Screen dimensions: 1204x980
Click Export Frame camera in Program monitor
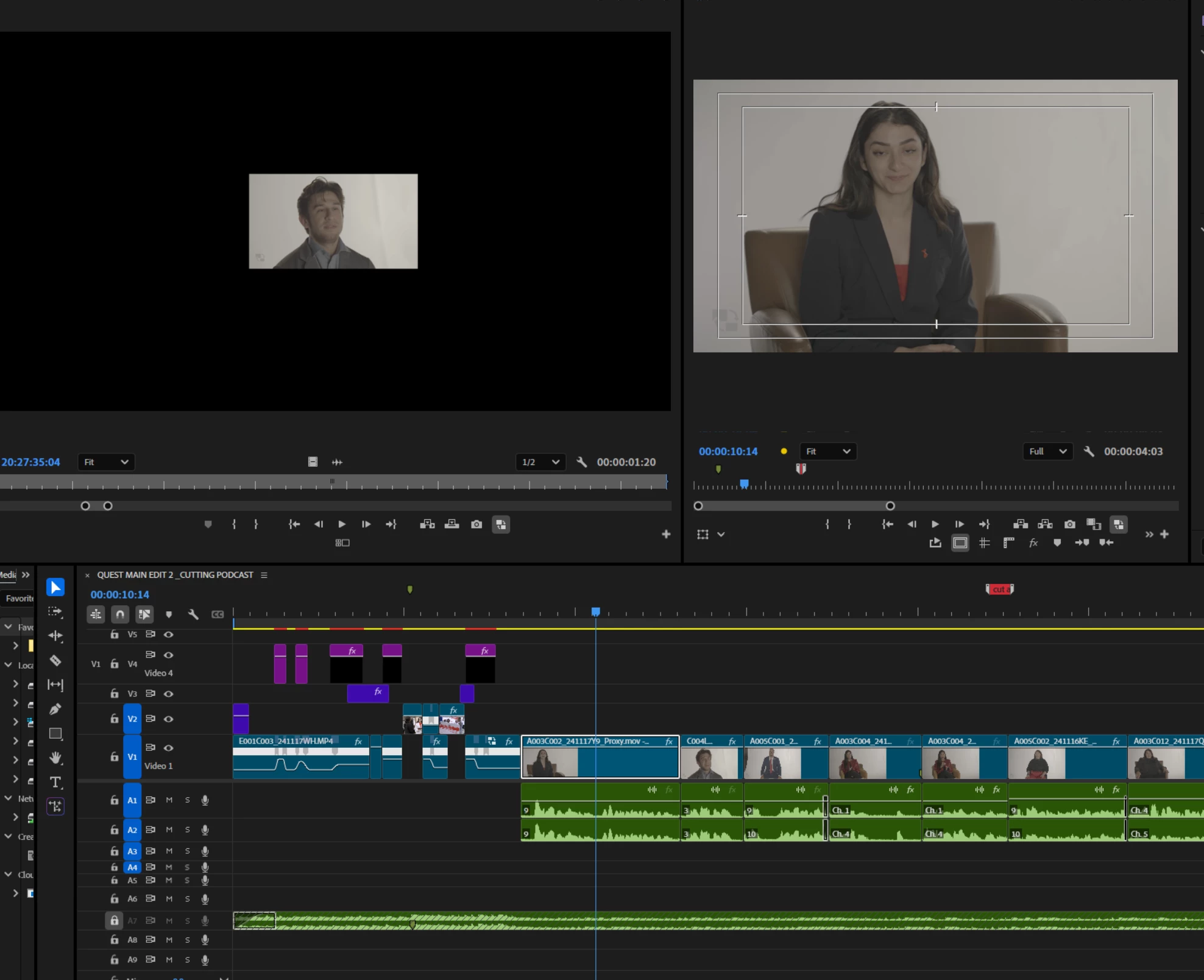click(x=1069, y=524)
